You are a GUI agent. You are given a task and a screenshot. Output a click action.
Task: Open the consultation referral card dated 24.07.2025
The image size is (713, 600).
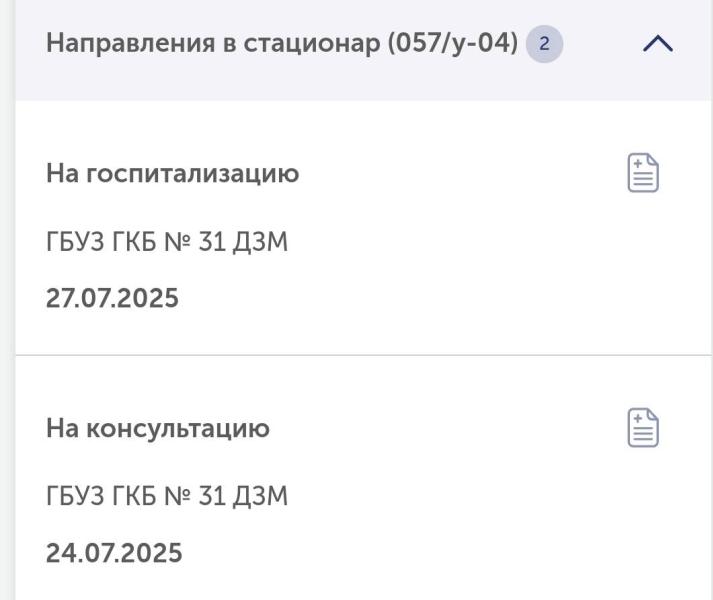(364, 478)
